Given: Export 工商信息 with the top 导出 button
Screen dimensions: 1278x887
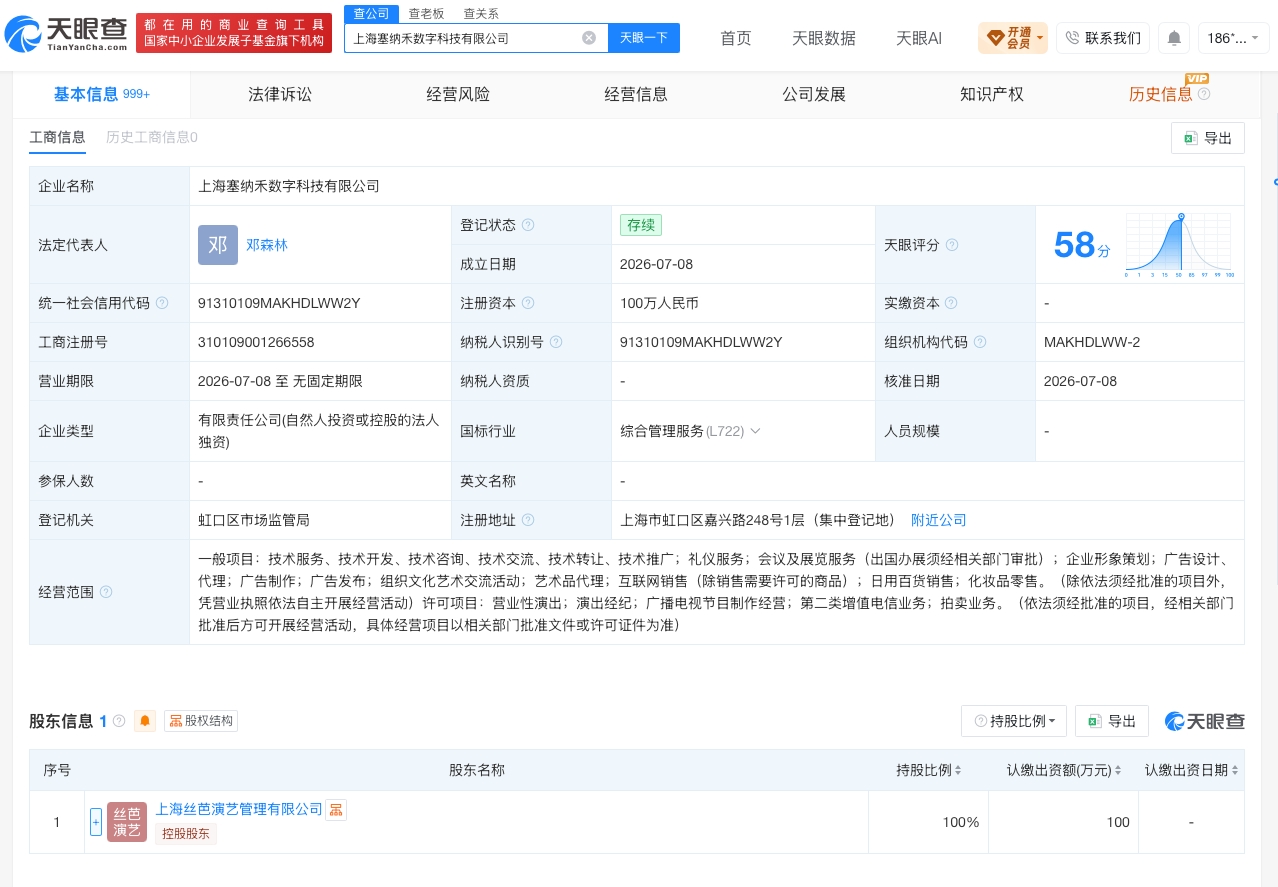Looking at the screenshot, I should 1208,138.
